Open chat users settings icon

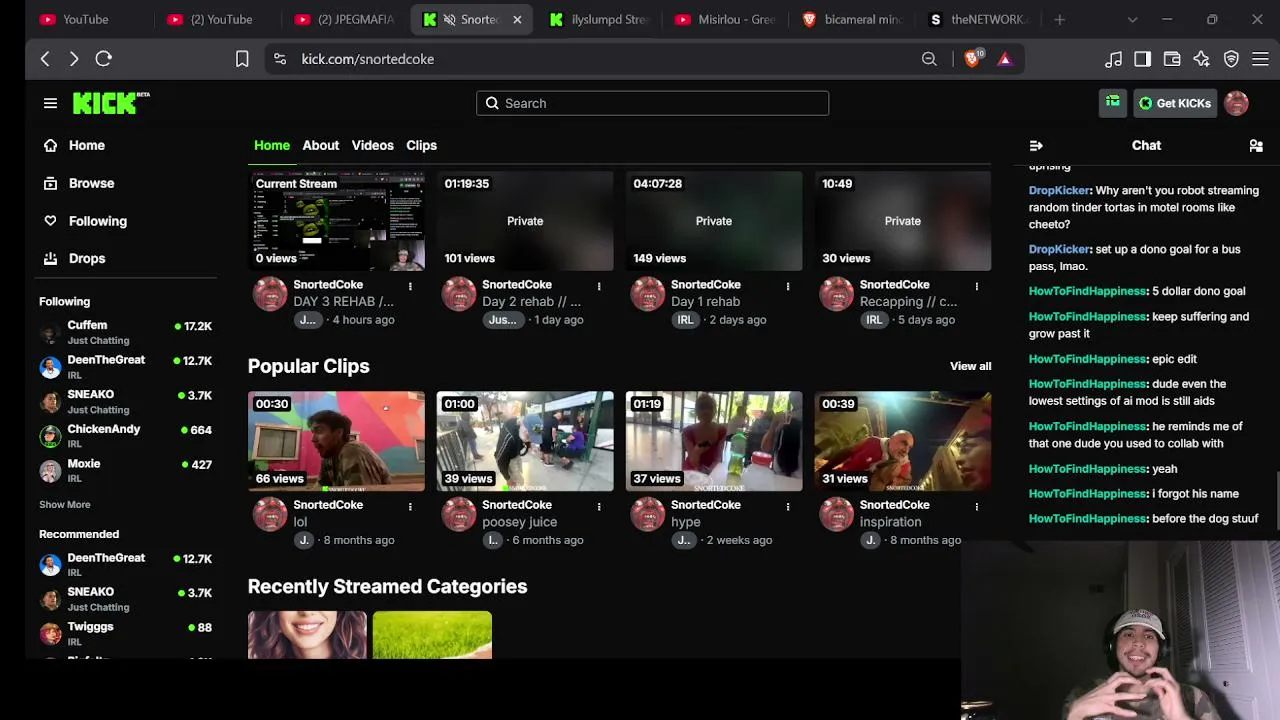point(1256,145)
